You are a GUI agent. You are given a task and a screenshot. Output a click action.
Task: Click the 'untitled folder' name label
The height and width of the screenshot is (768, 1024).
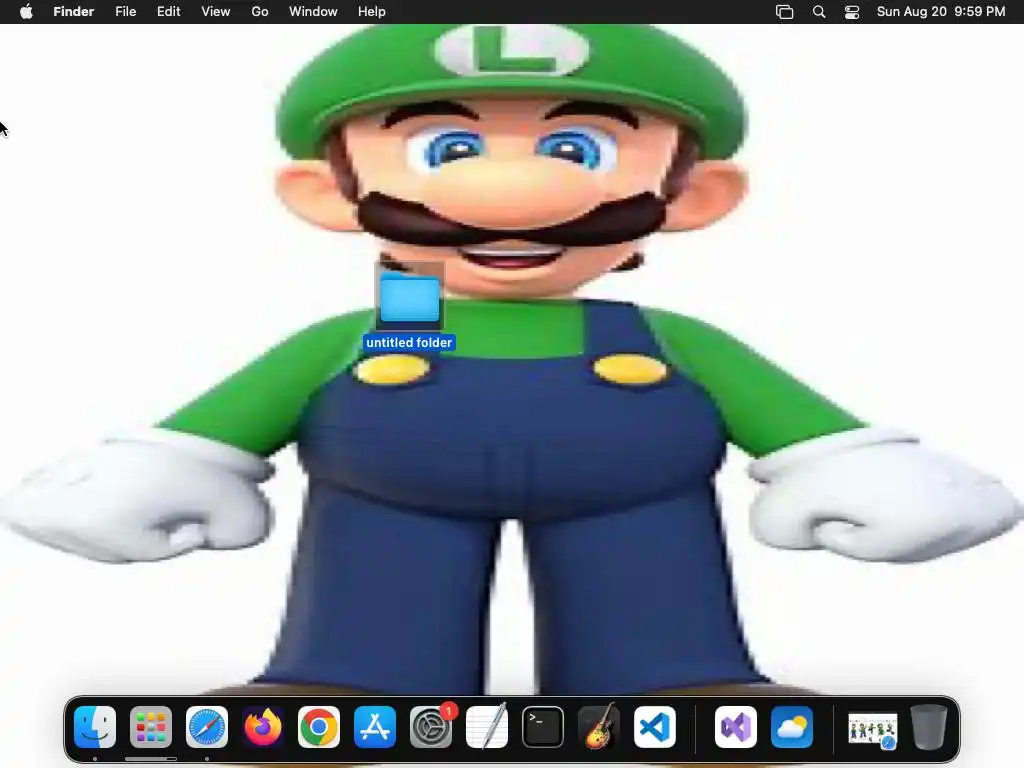pyautogui.click(x=409, y=343)
